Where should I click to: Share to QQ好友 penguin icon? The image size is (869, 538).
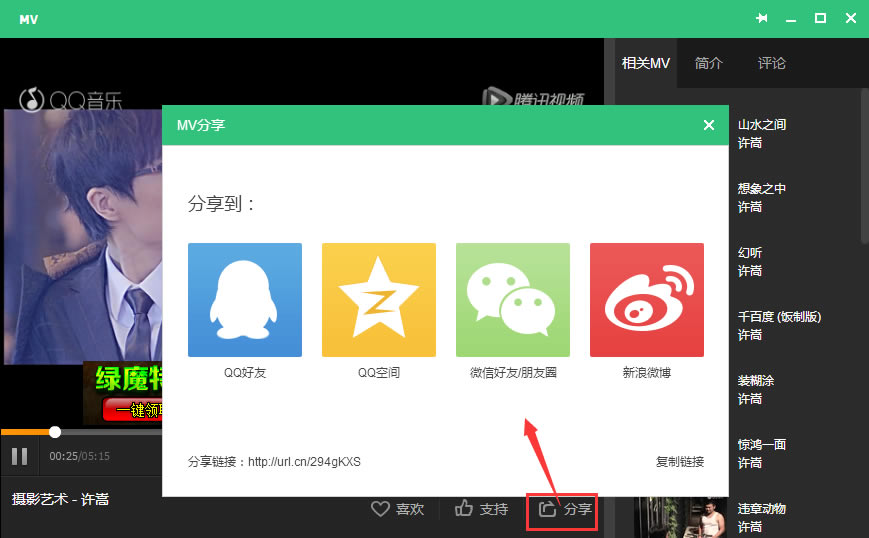tap(244, 300)
